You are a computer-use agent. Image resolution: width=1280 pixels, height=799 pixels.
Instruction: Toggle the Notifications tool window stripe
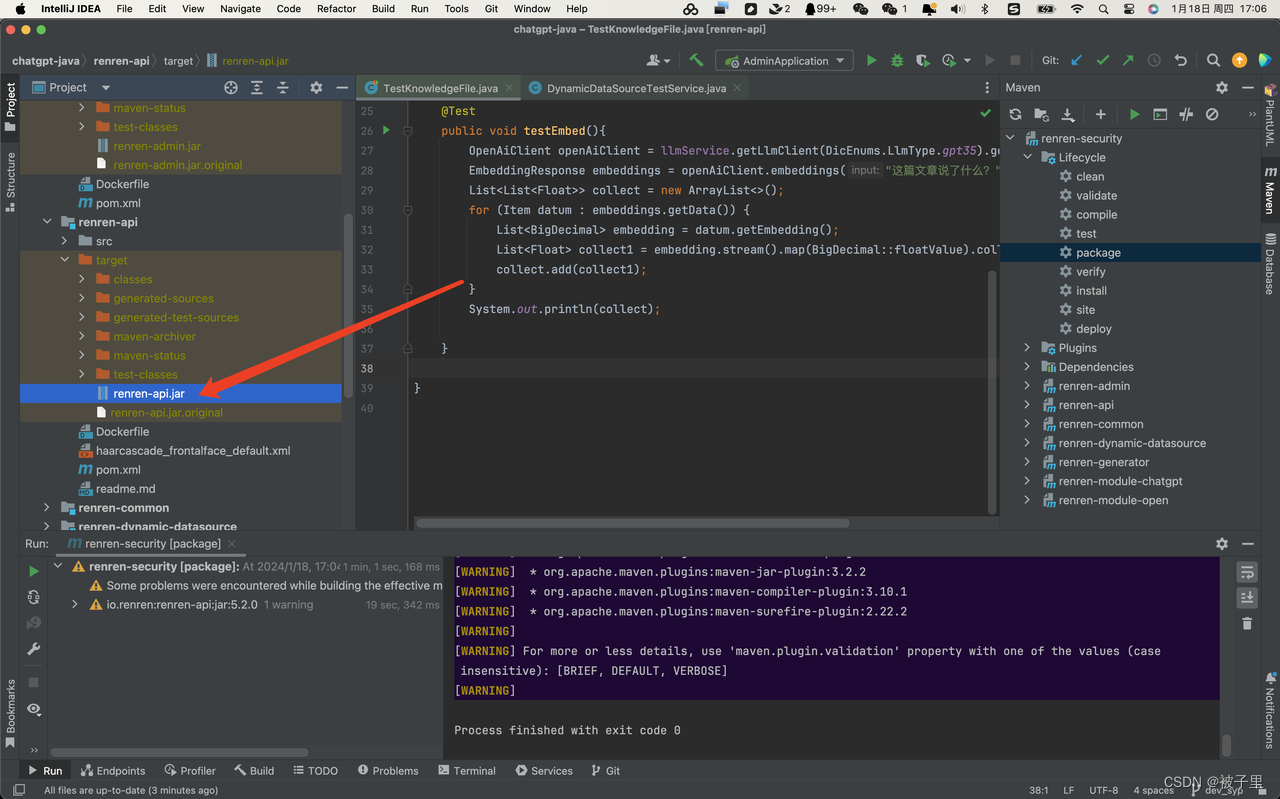[1270, 711]
